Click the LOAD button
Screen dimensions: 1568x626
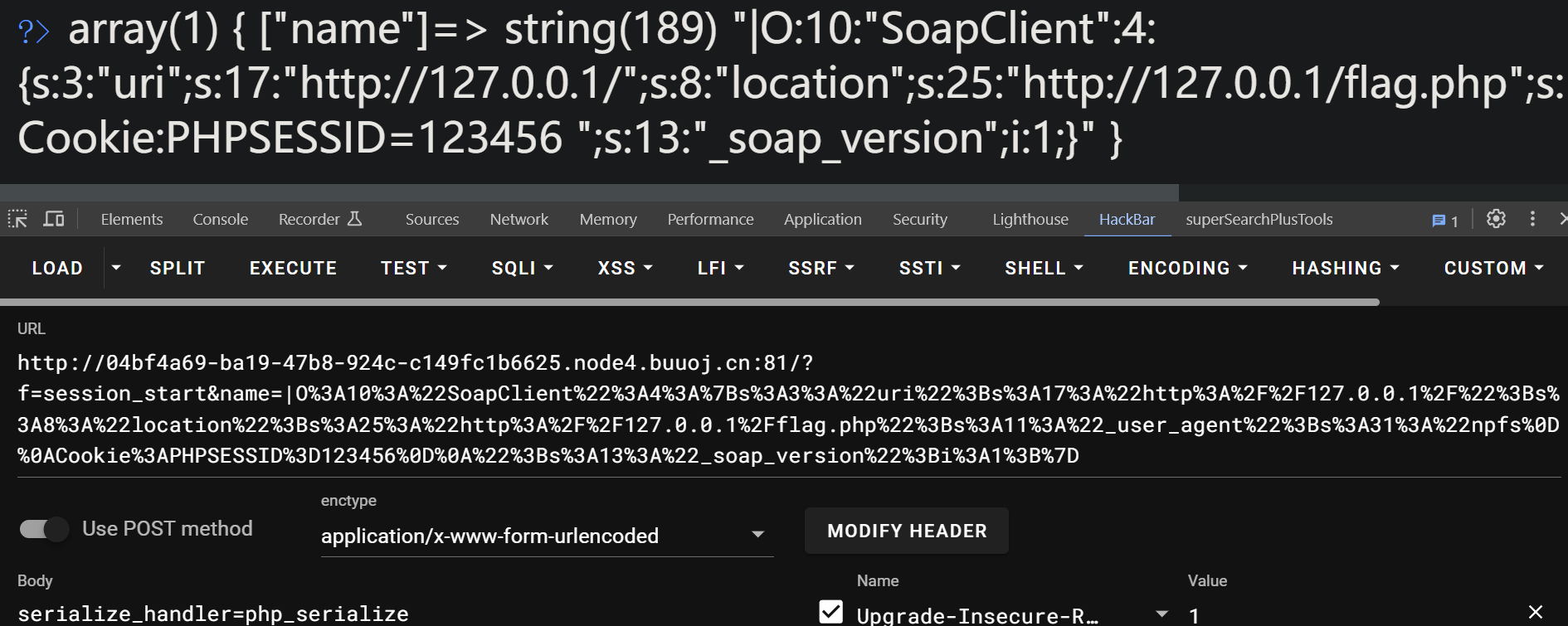[57, 268]
